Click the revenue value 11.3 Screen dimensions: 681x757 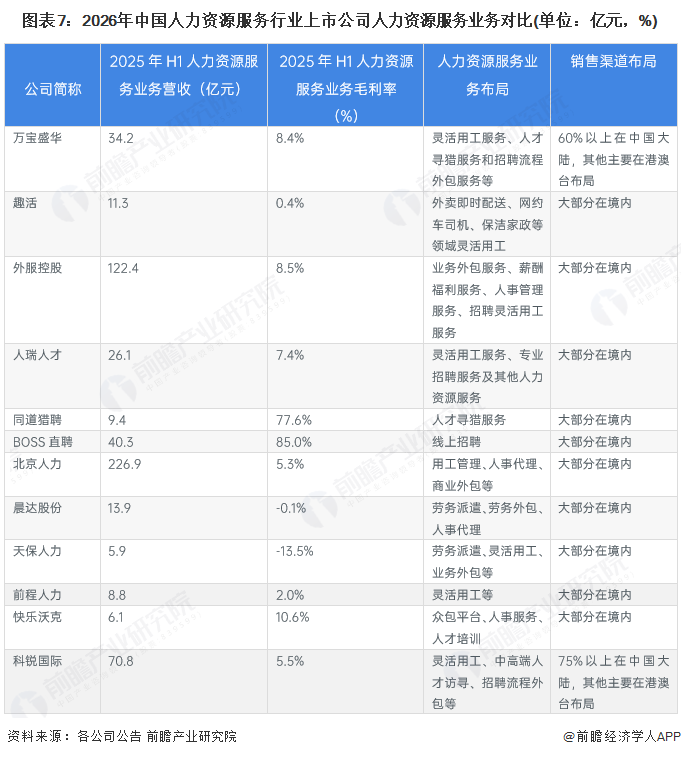tap(118, 203)
